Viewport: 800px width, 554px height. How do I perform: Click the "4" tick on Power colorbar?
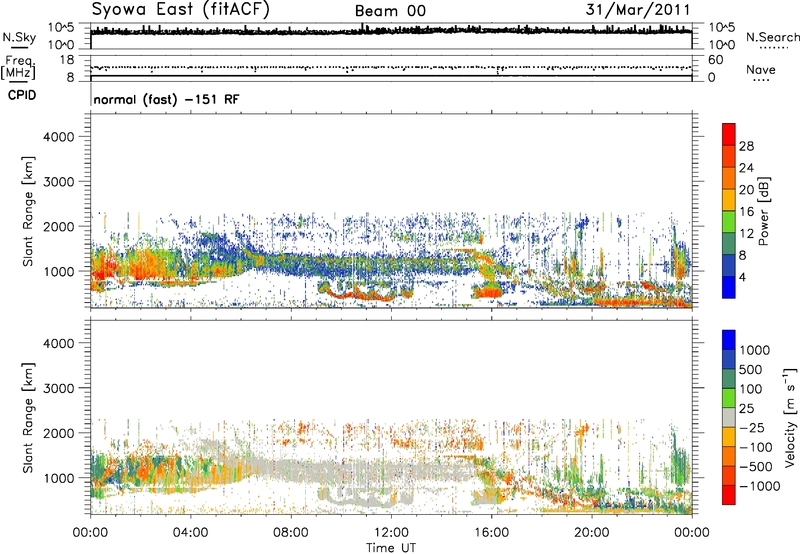pyautogui.click(x=743, y=277)
